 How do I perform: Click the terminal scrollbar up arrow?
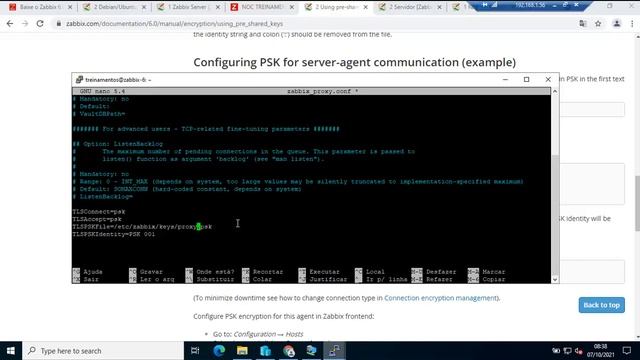[x=555, y=91]
